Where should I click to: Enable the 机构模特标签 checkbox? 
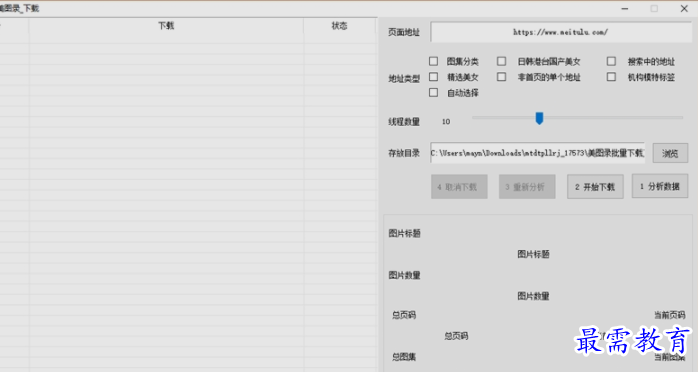point(612,77)
